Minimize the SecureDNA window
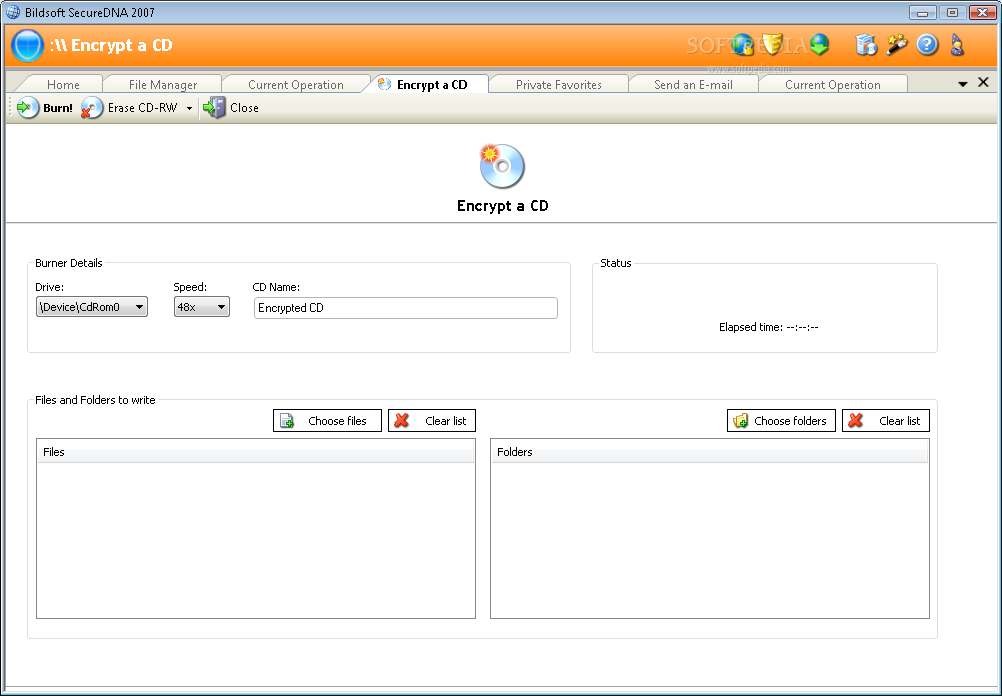This screenshot has height=696, width=1002. [922, 12]
